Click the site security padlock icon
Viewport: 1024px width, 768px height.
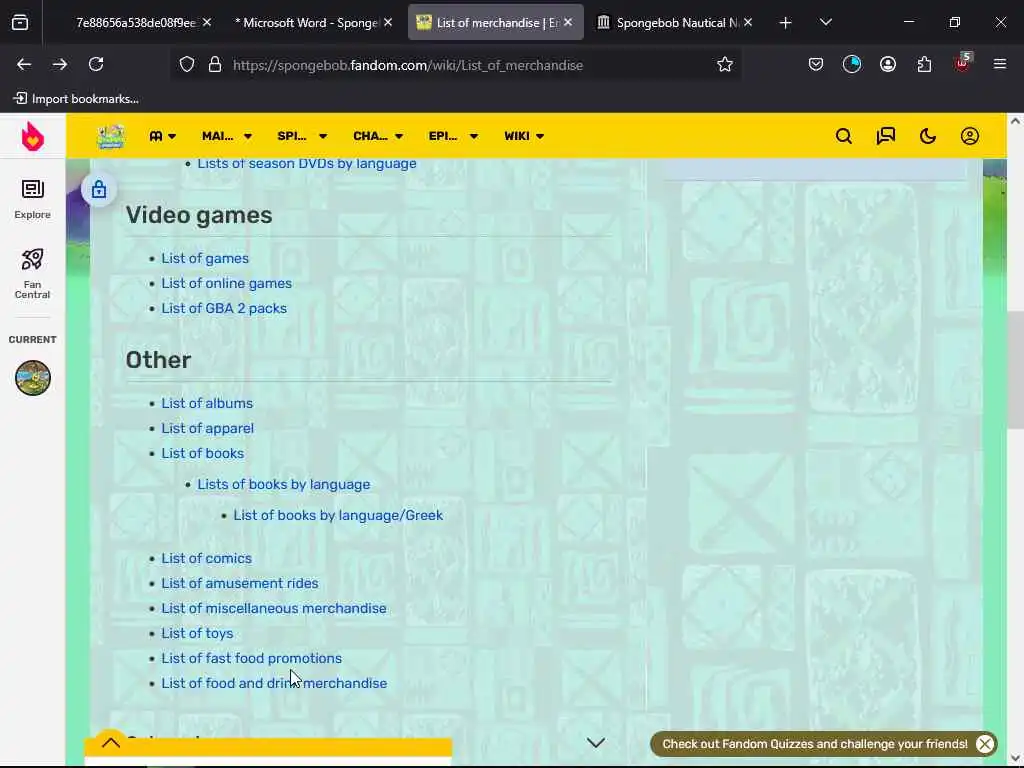(215, 65)
